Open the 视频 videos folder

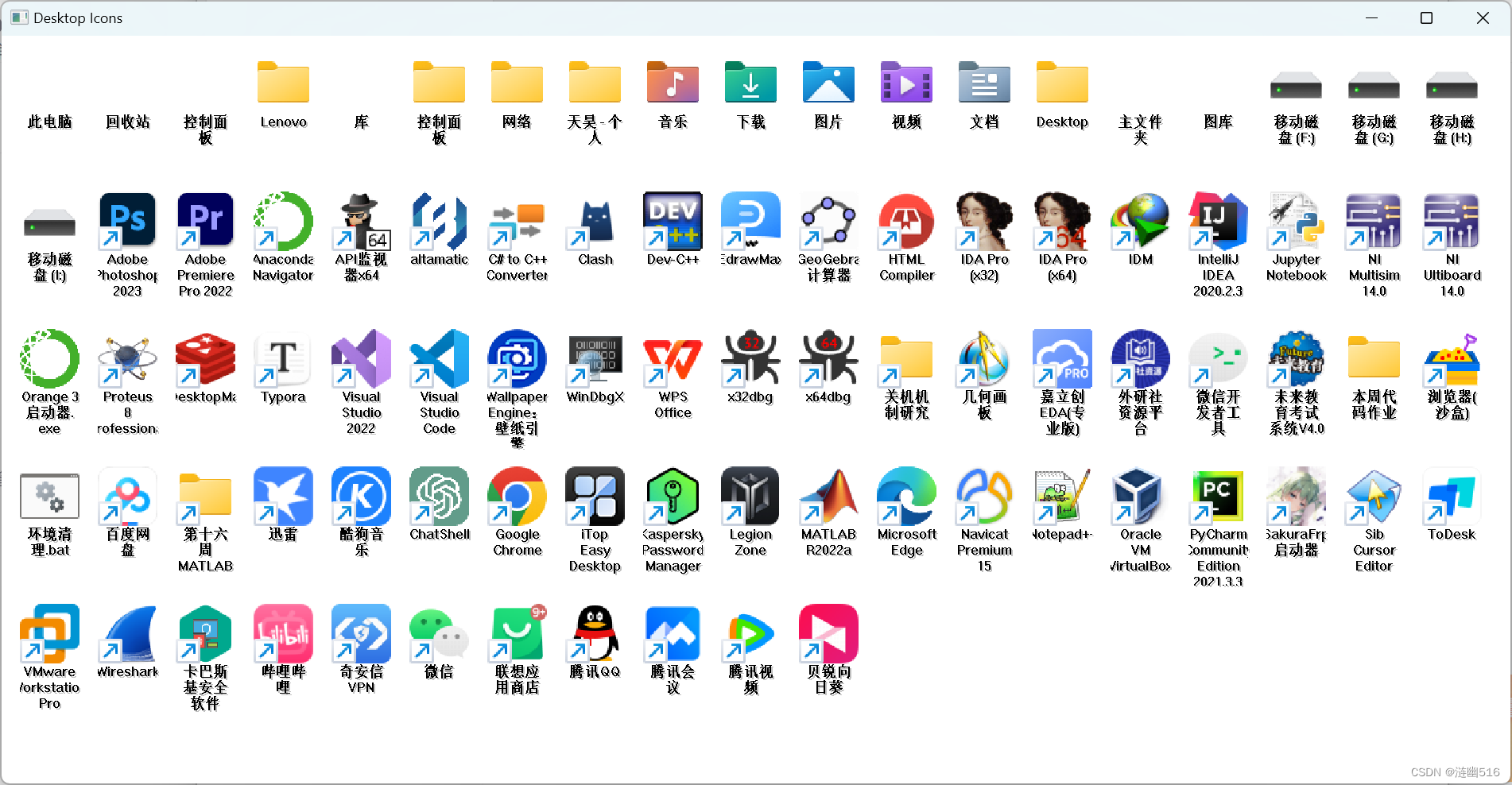[906, 83]
